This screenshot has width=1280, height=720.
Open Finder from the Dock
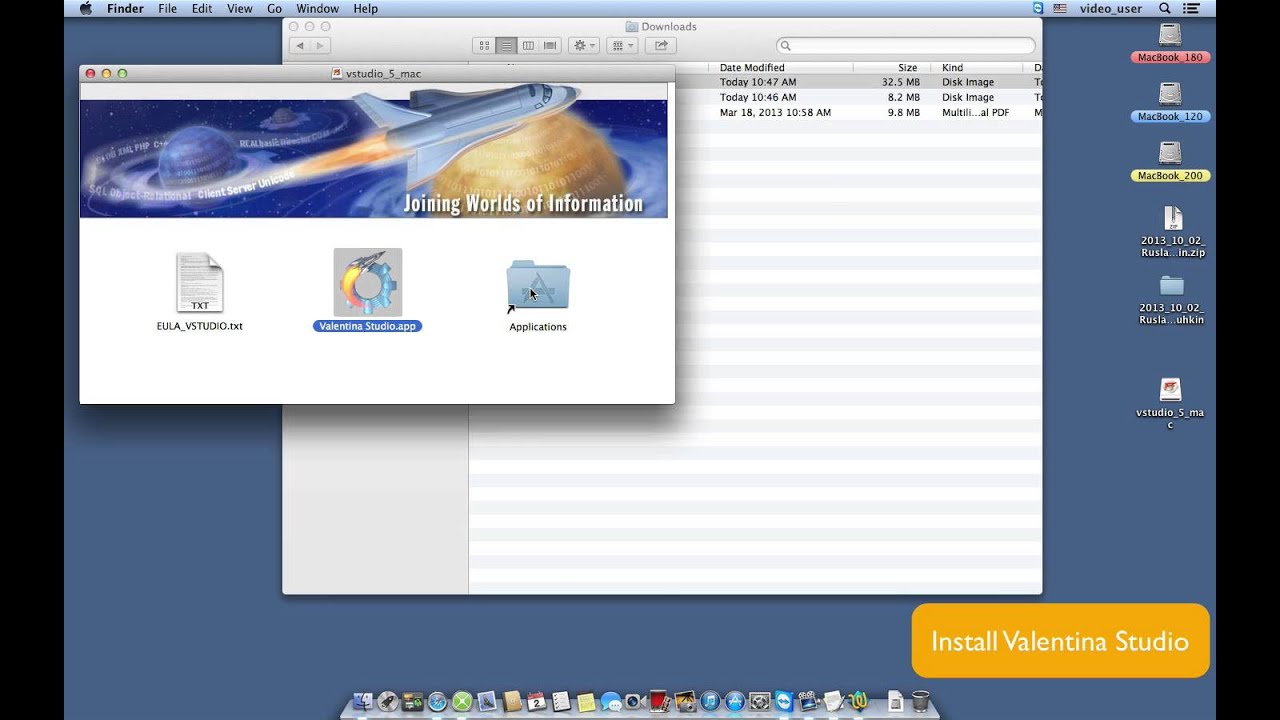(x=363, y=702)
